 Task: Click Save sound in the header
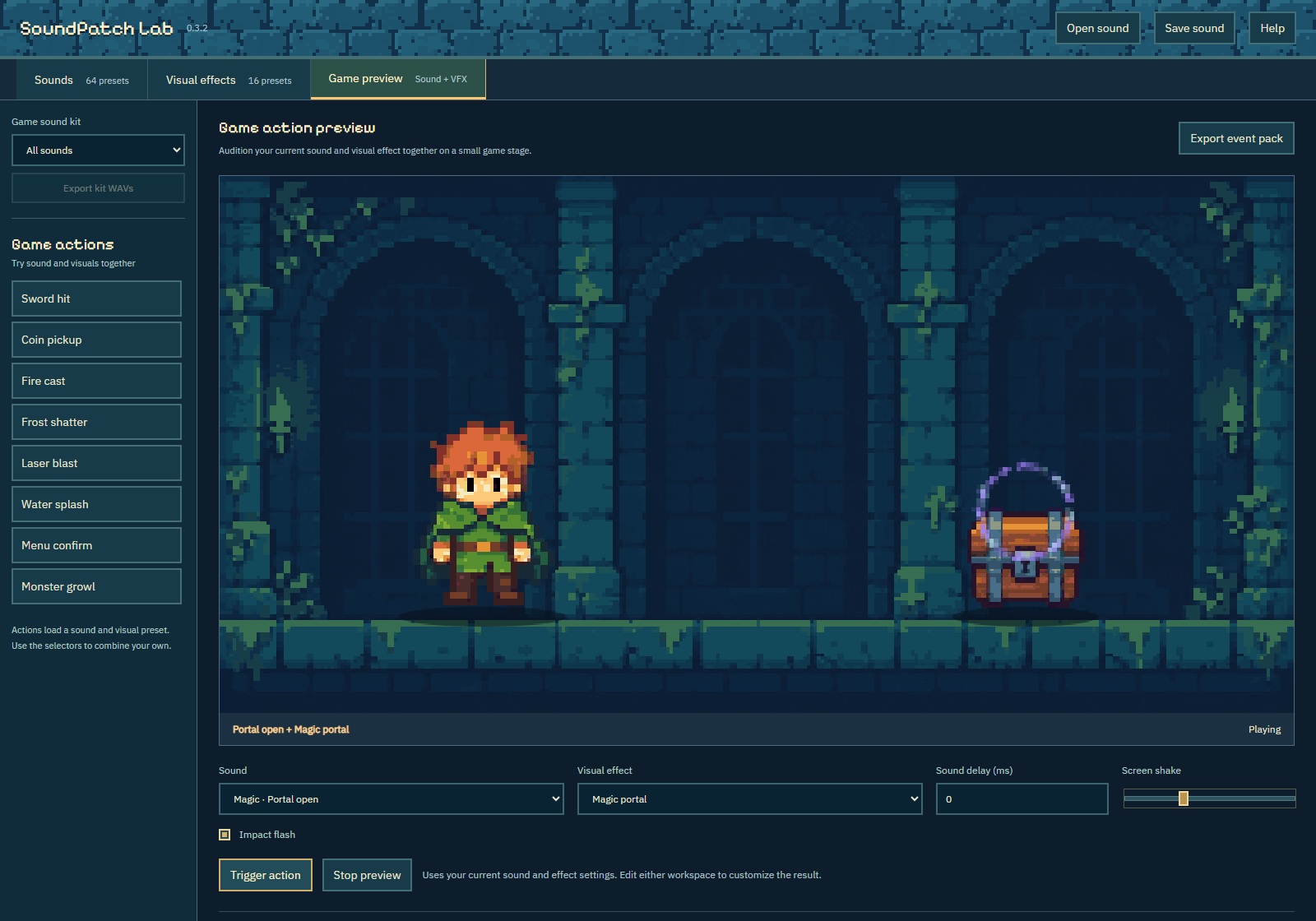tap(1194, 28)
